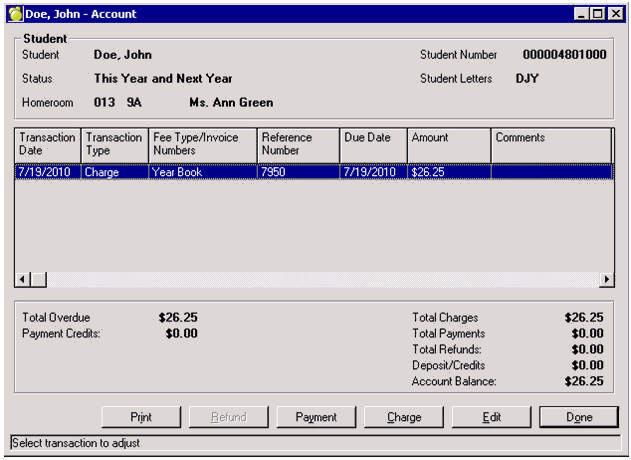Close the Account window
The height and width of the screenshot is (460, 631).
[x=615, y=15]
